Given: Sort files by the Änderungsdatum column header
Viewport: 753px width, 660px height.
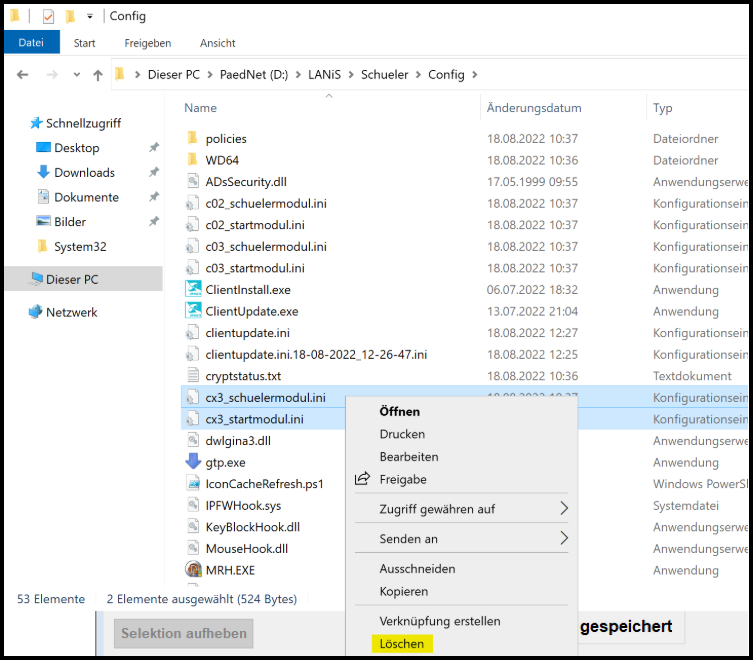Looking at the screenshot, I should pyautogui.click(x=533, y=108).
